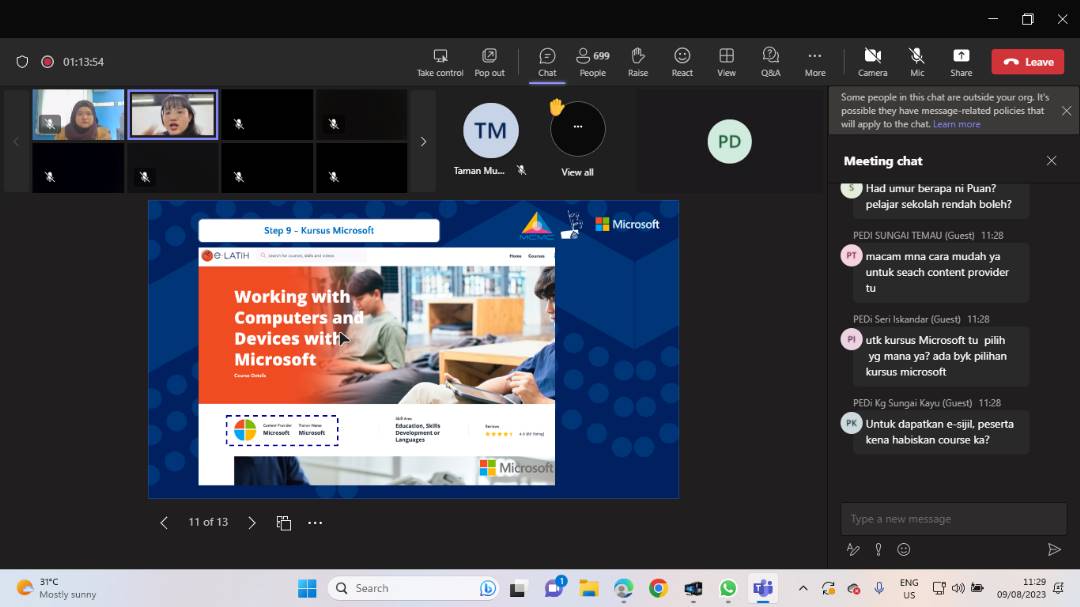This screenshot has height=607, width=1080.
Task: Click sender name PEDi Kg Sungai Kayu (Guest)
Action: (x=913, y=403)
